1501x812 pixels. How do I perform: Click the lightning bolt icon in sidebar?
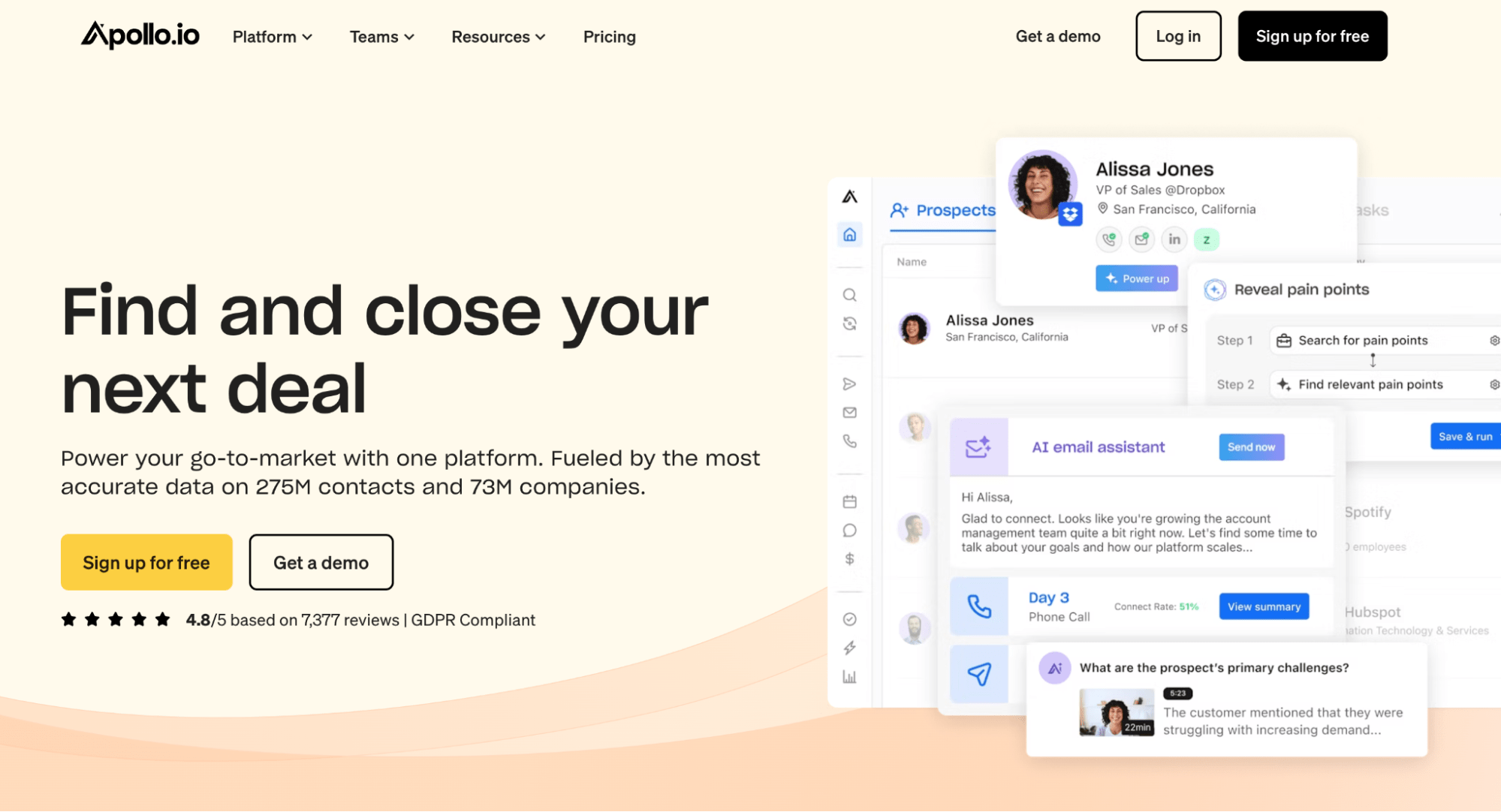coord(850,648)
